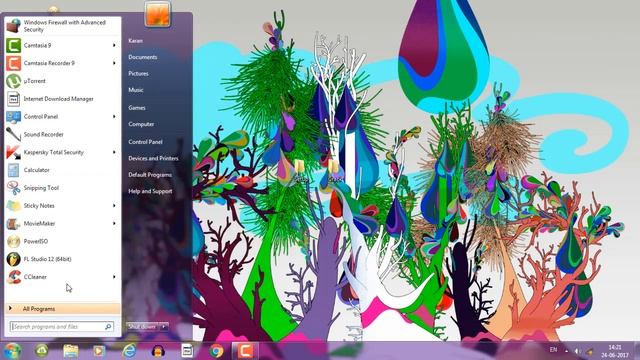
Task: Open Devices and Printers
Action: click(x=153, y=158)
